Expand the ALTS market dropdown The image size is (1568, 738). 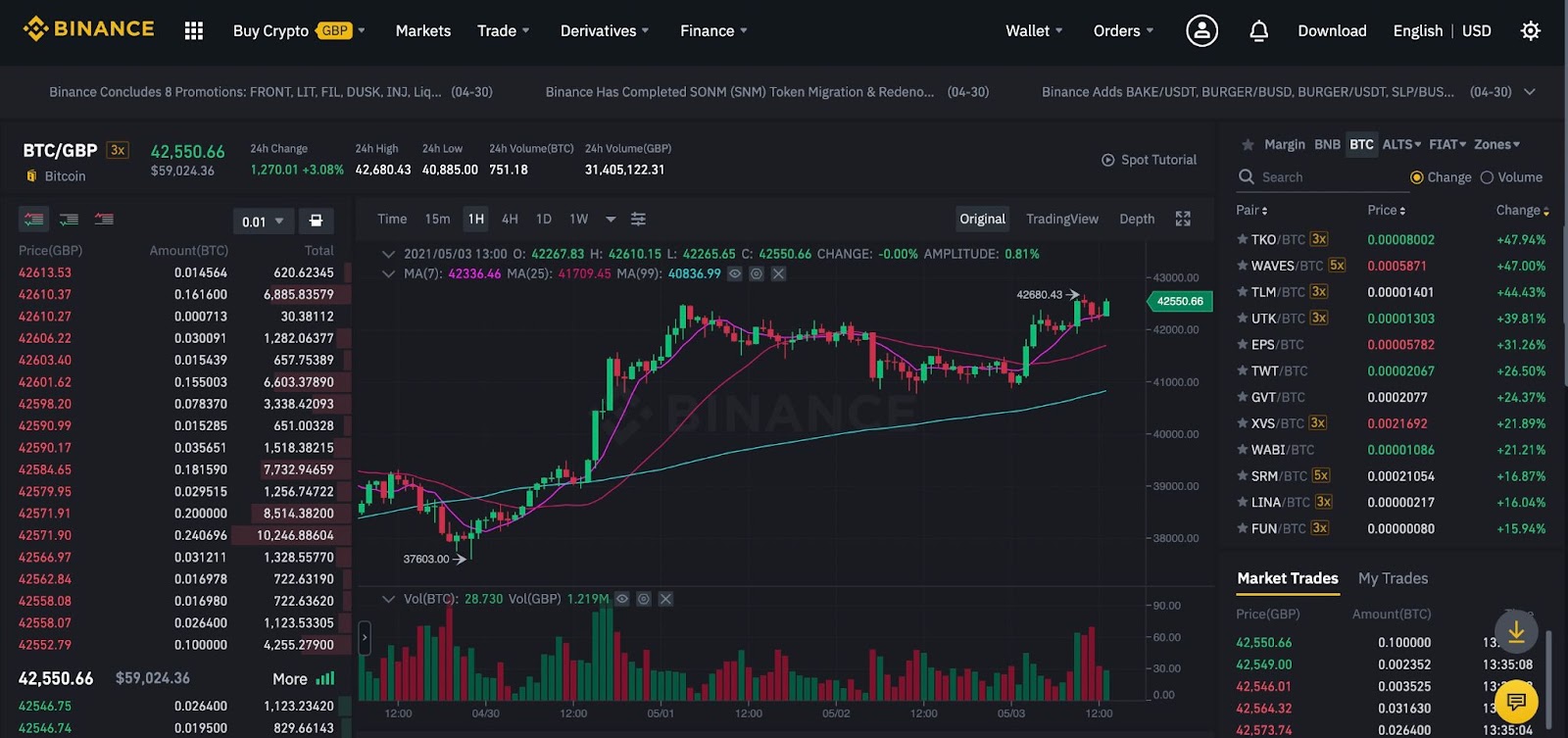click(1401, 144)
